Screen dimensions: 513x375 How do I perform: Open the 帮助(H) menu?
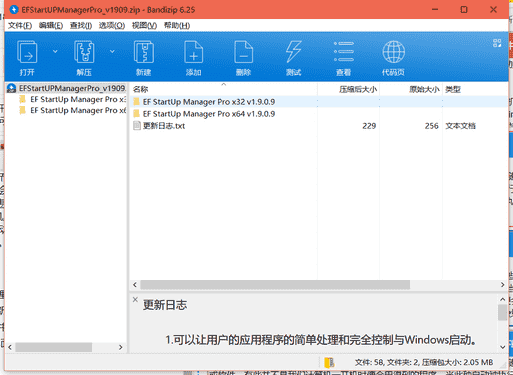click(x=177, y=26)
